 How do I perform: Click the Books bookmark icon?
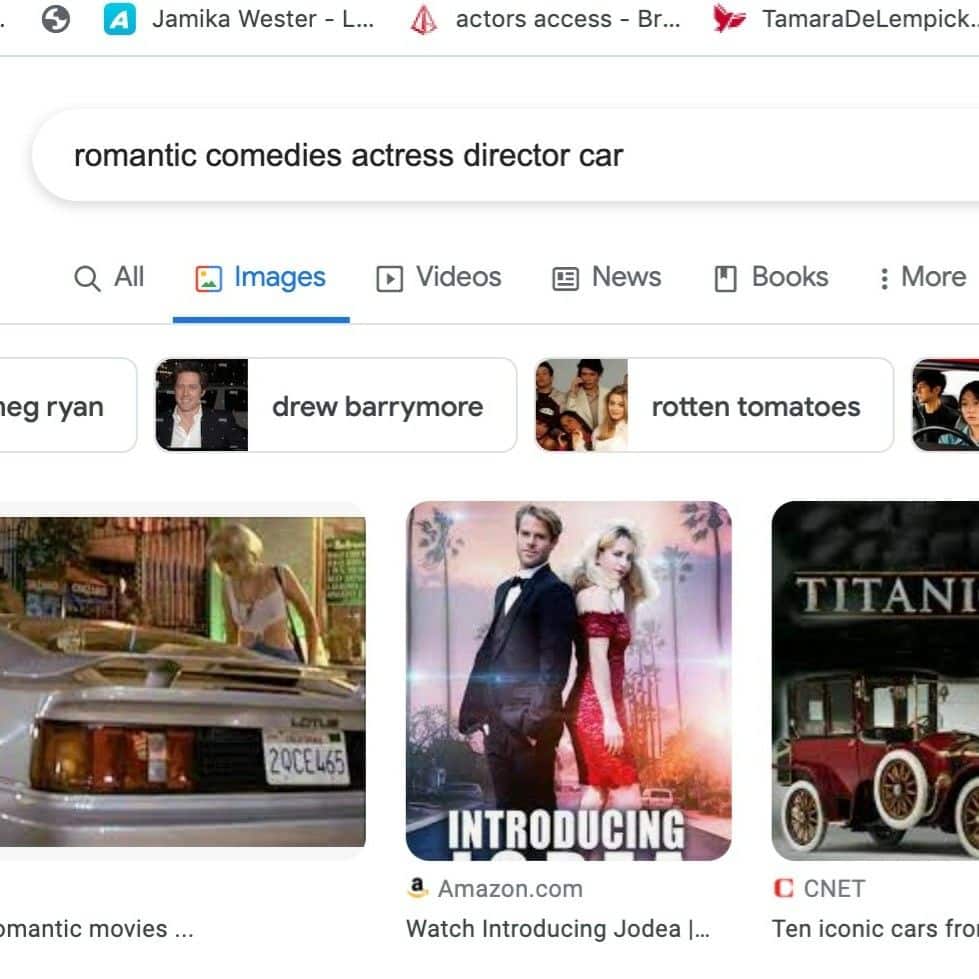(x=726, y=278)
